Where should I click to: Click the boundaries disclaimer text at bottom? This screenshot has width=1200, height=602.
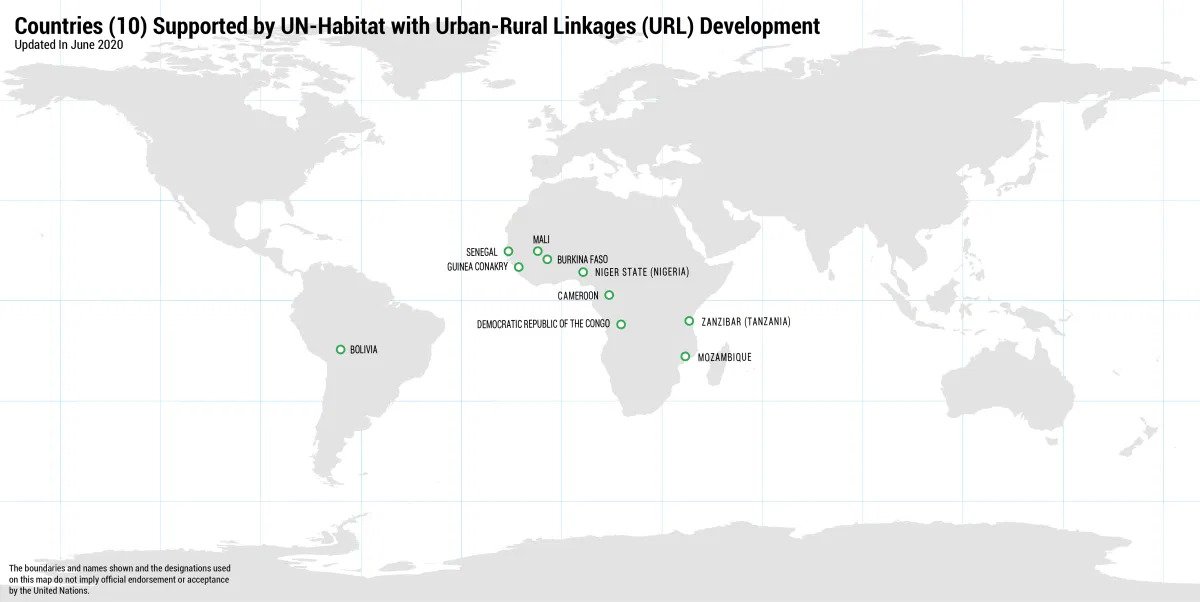120,579
